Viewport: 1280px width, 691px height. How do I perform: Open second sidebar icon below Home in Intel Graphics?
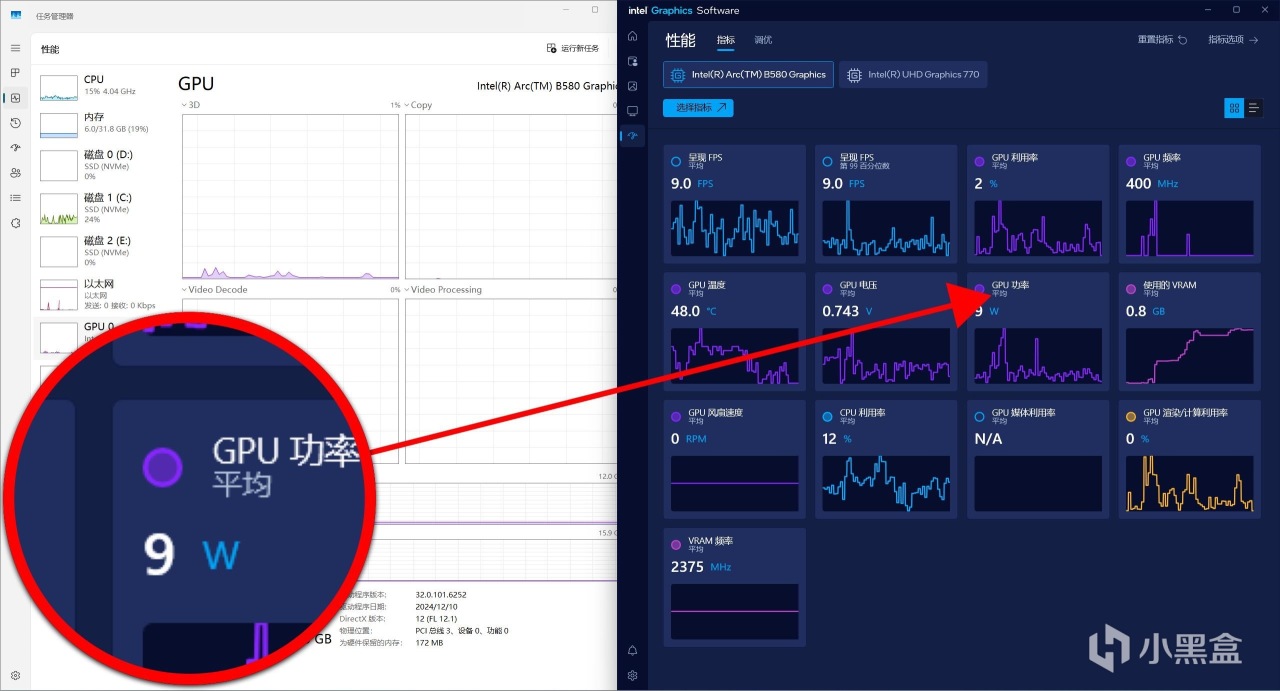632,61
